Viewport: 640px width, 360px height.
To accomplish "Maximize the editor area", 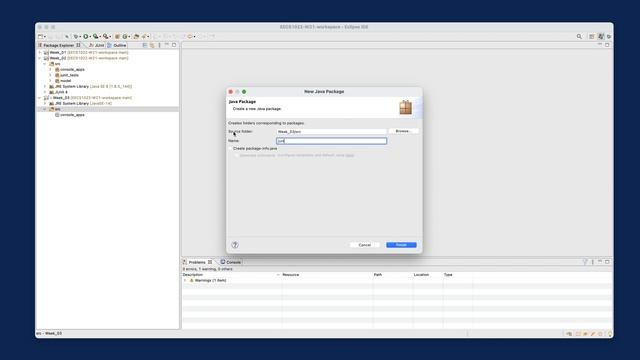I will coord(607,45).
